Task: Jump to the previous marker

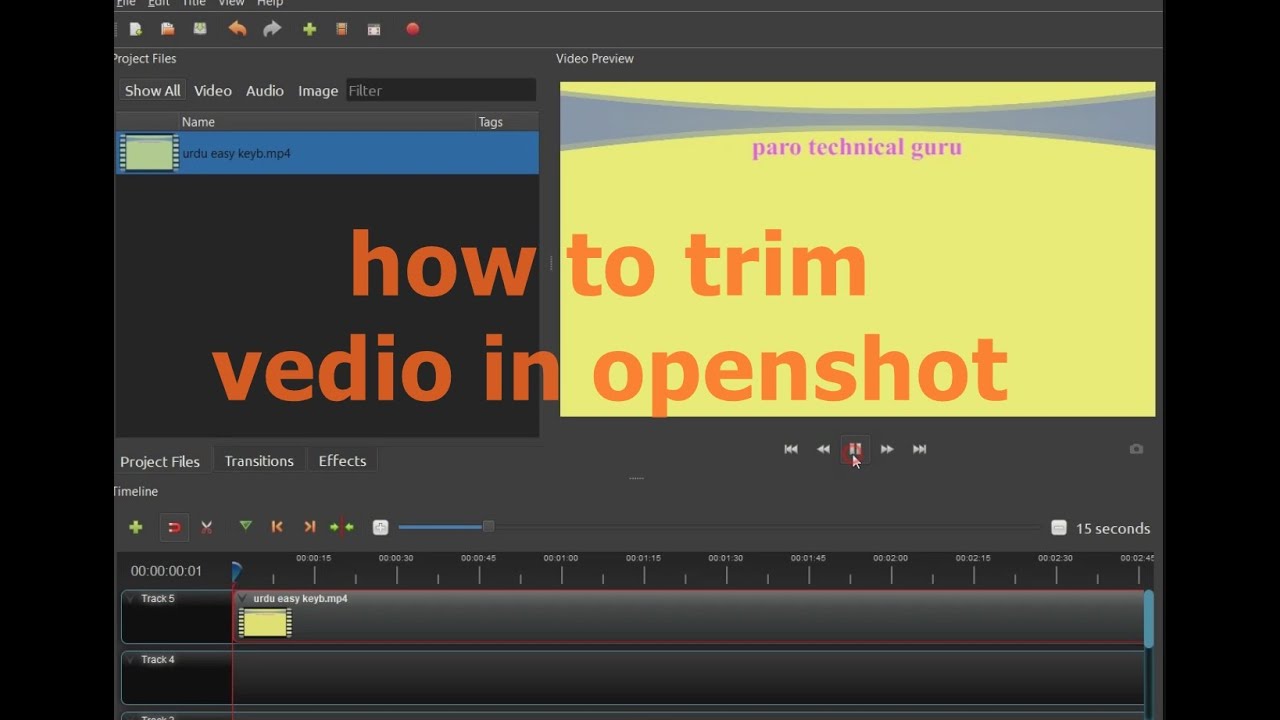Action: 277,526
